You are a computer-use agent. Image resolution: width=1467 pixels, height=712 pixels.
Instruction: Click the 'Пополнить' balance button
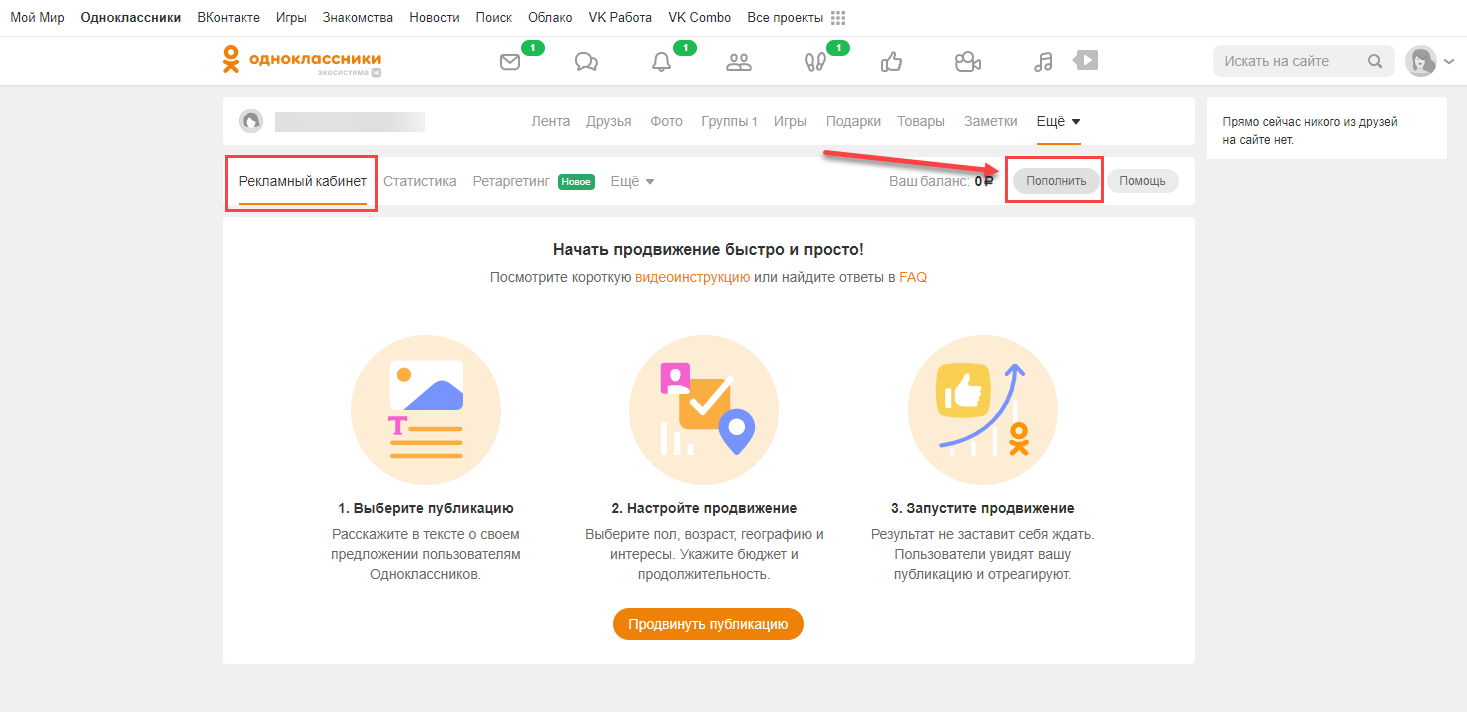1056,181
